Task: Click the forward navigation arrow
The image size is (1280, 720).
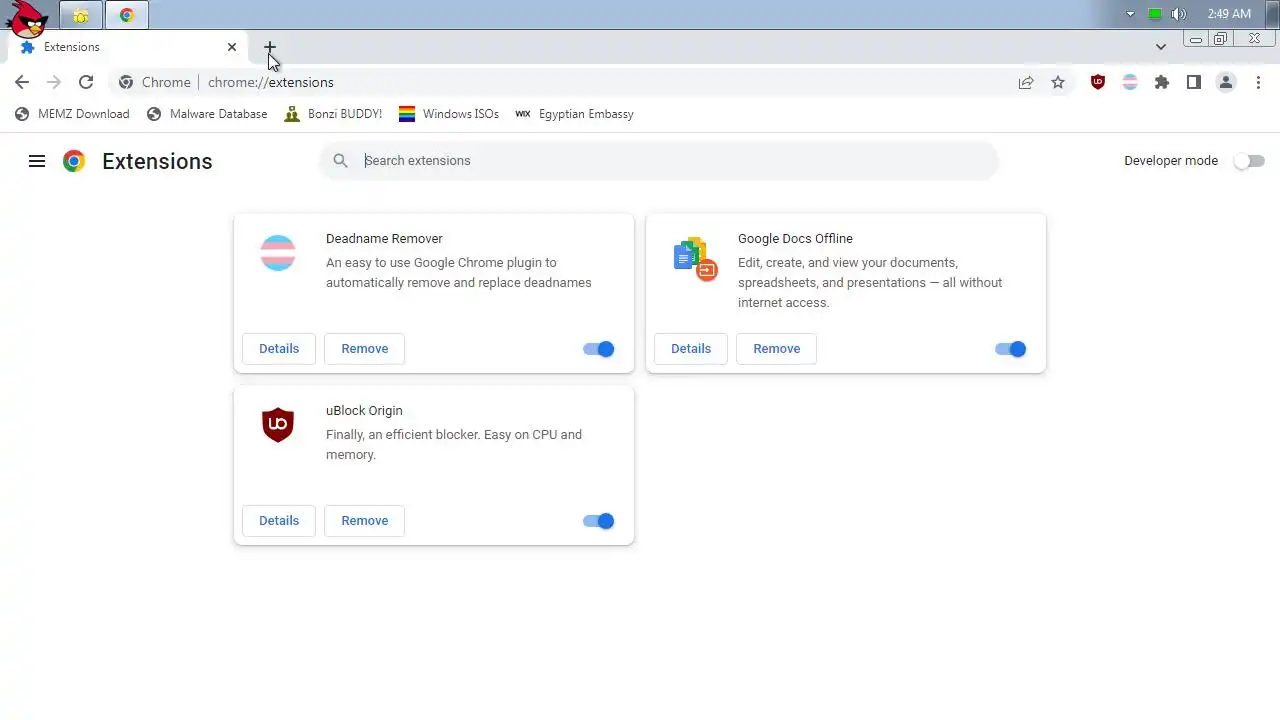Action: (x=54, y=82)
